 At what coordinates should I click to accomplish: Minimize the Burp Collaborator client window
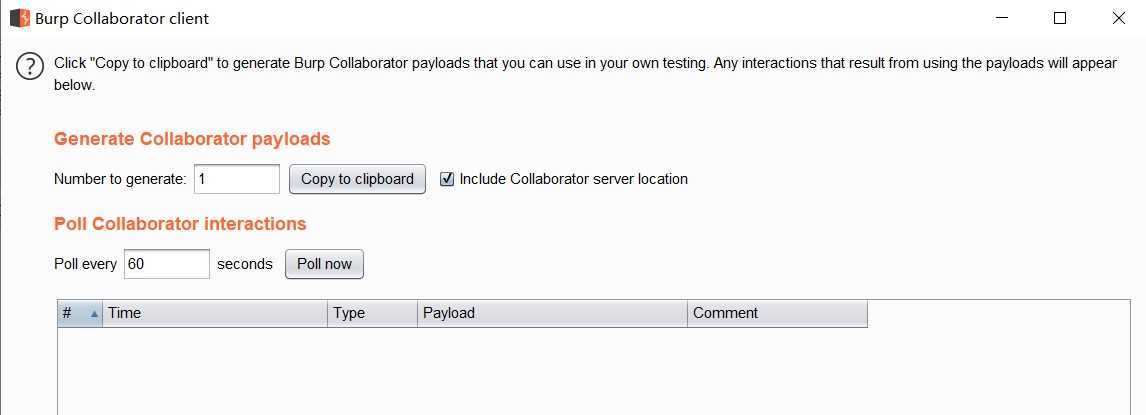tap(1002, 18)
